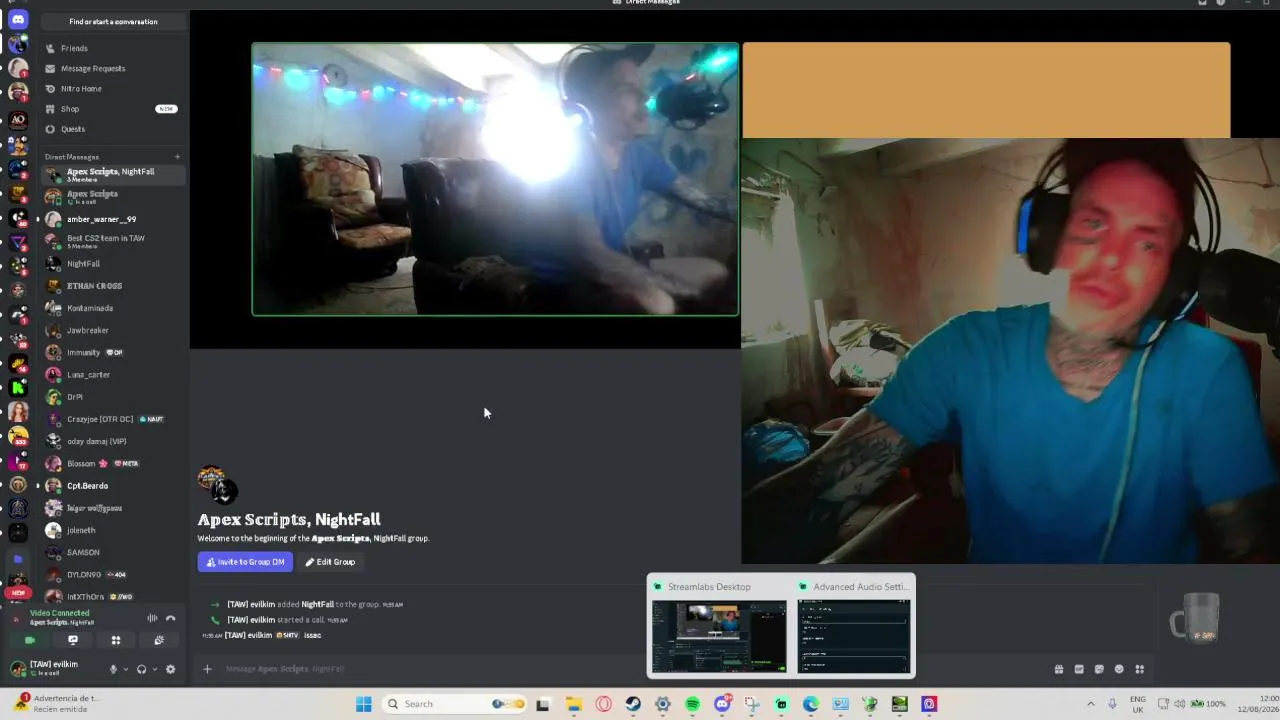
Task: Open the GIF picker in the message bar
Action: coord(1079,669)
